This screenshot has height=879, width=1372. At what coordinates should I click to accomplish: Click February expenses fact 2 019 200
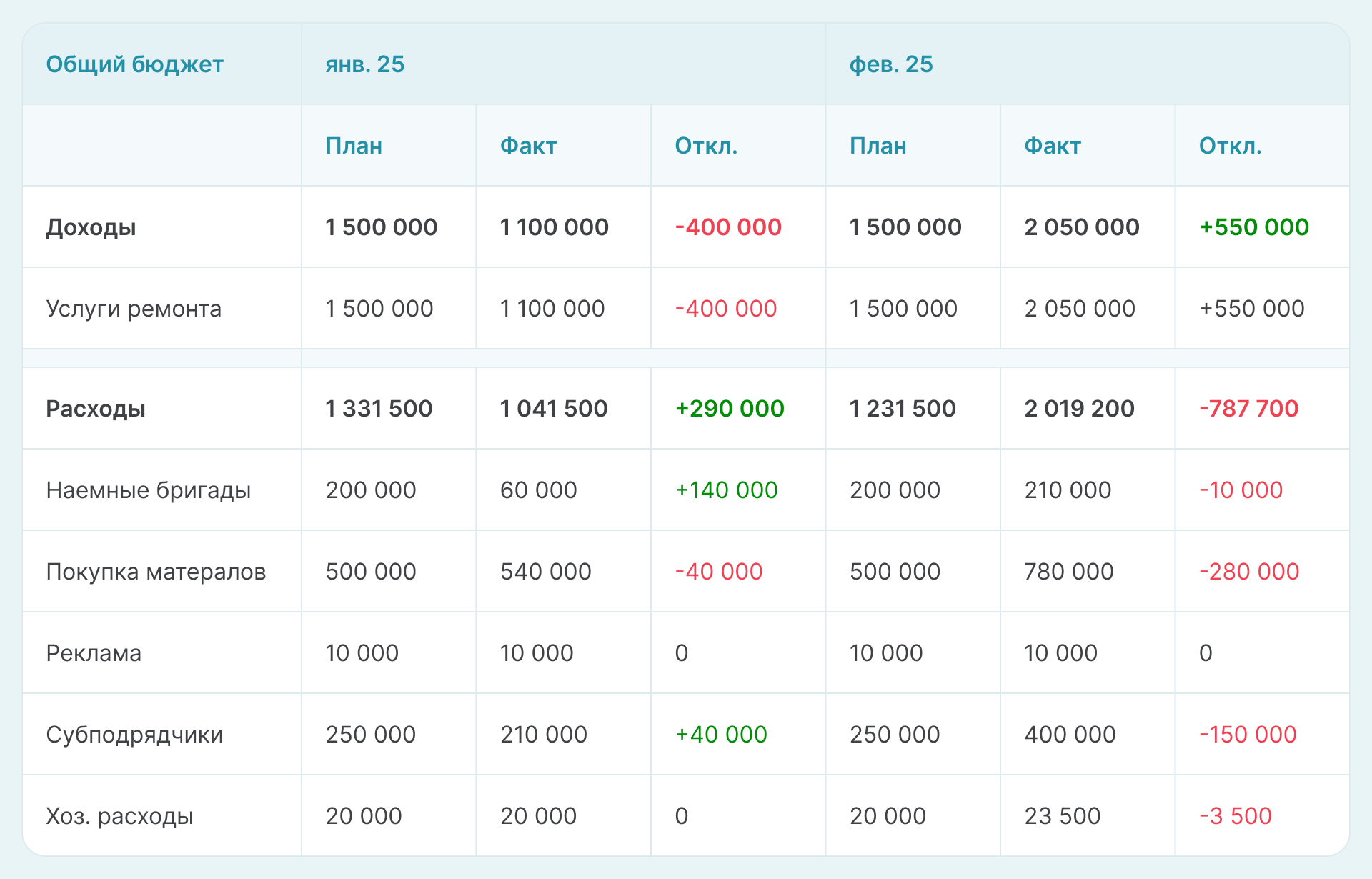point(1079,409)
